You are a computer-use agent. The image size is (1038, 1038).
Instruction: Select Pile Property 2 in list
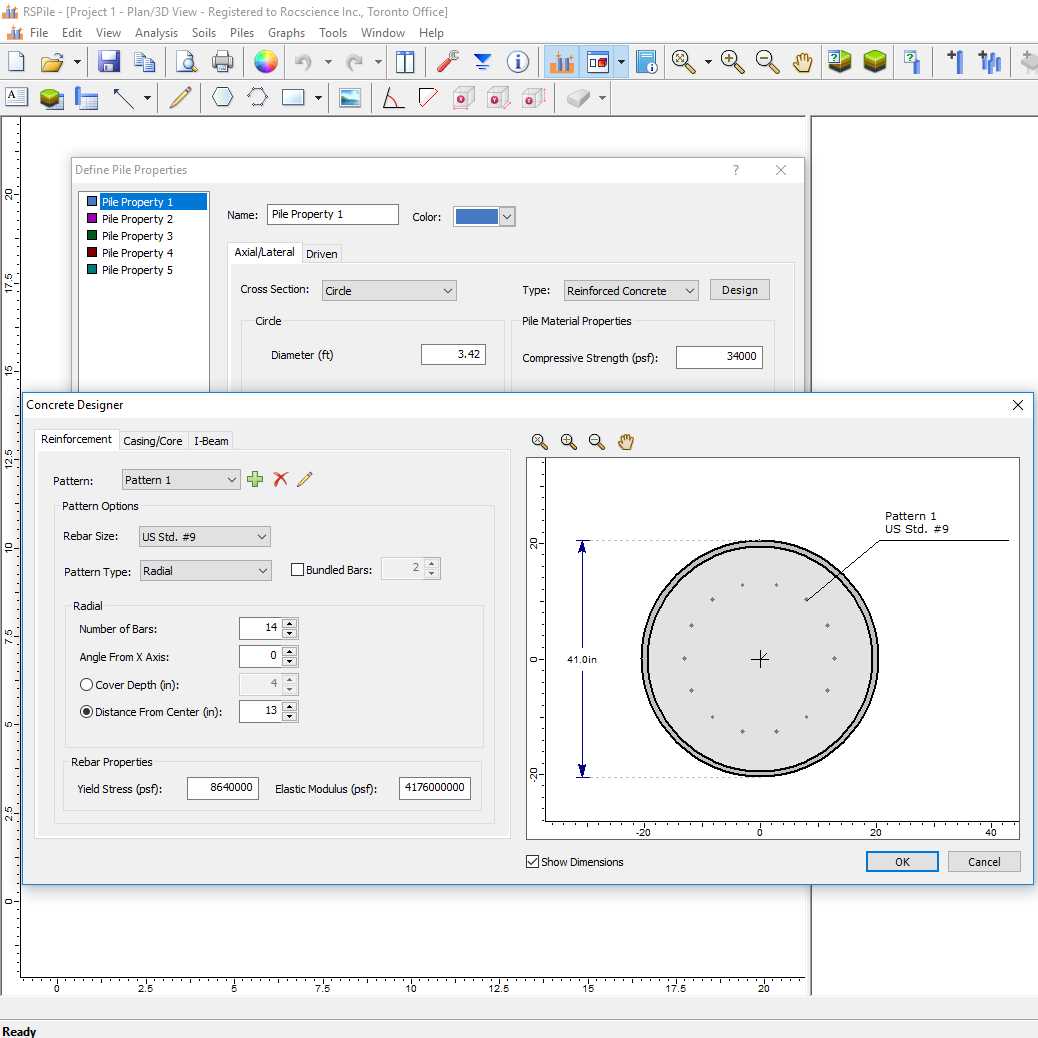pyautogui.click(x=137, y=219)
